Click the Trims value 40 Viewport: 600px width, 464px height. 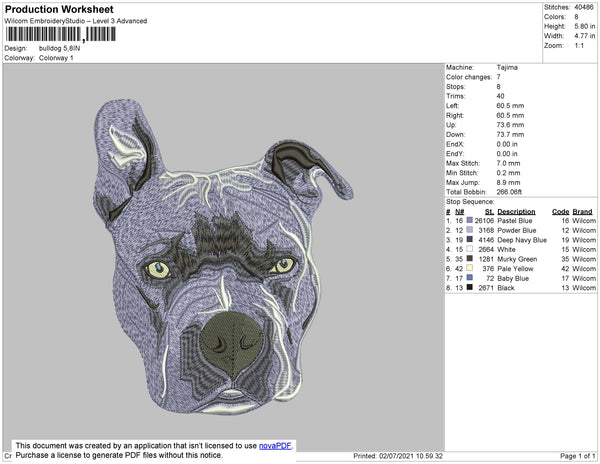(501, 96)
